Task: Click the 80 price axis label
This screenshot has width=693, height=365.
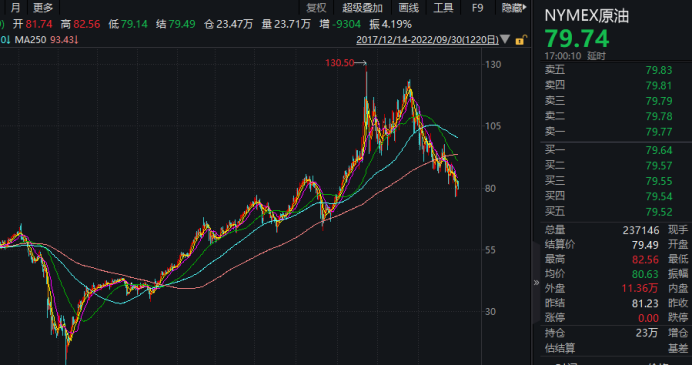Action: tap(490, 188)
